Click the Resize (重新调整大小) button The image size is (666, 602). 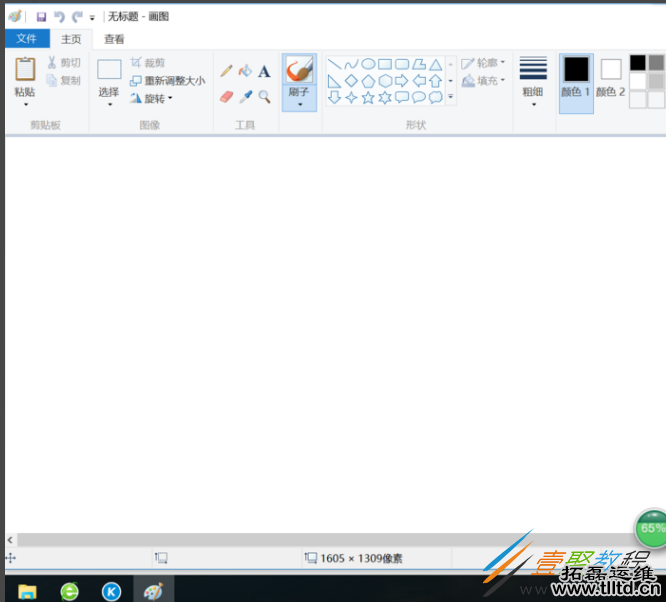pyautogui.click(x=167, y=81)
